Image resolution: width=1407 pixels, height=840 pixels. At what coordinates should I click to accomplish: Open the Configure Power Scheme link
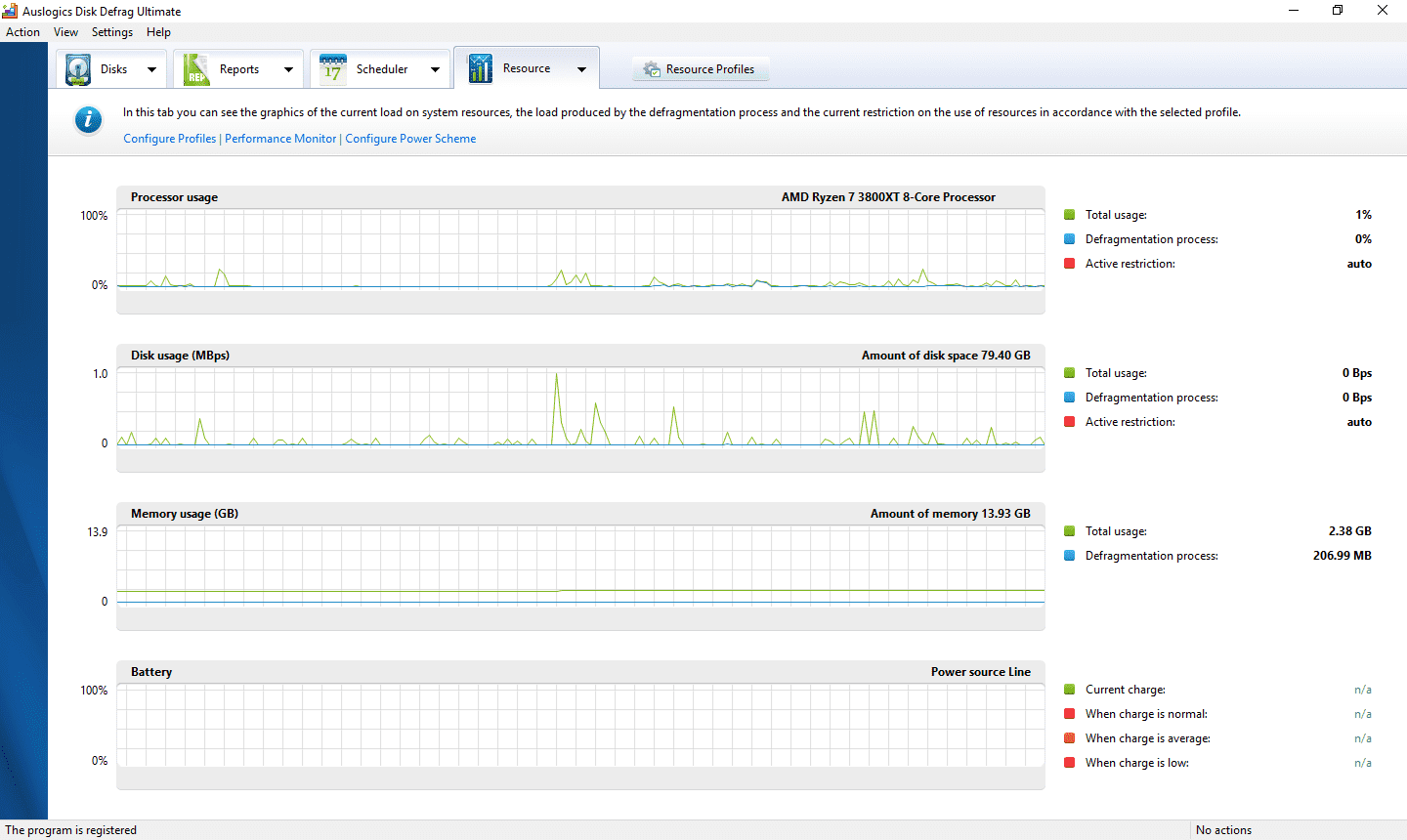[410, 139]
